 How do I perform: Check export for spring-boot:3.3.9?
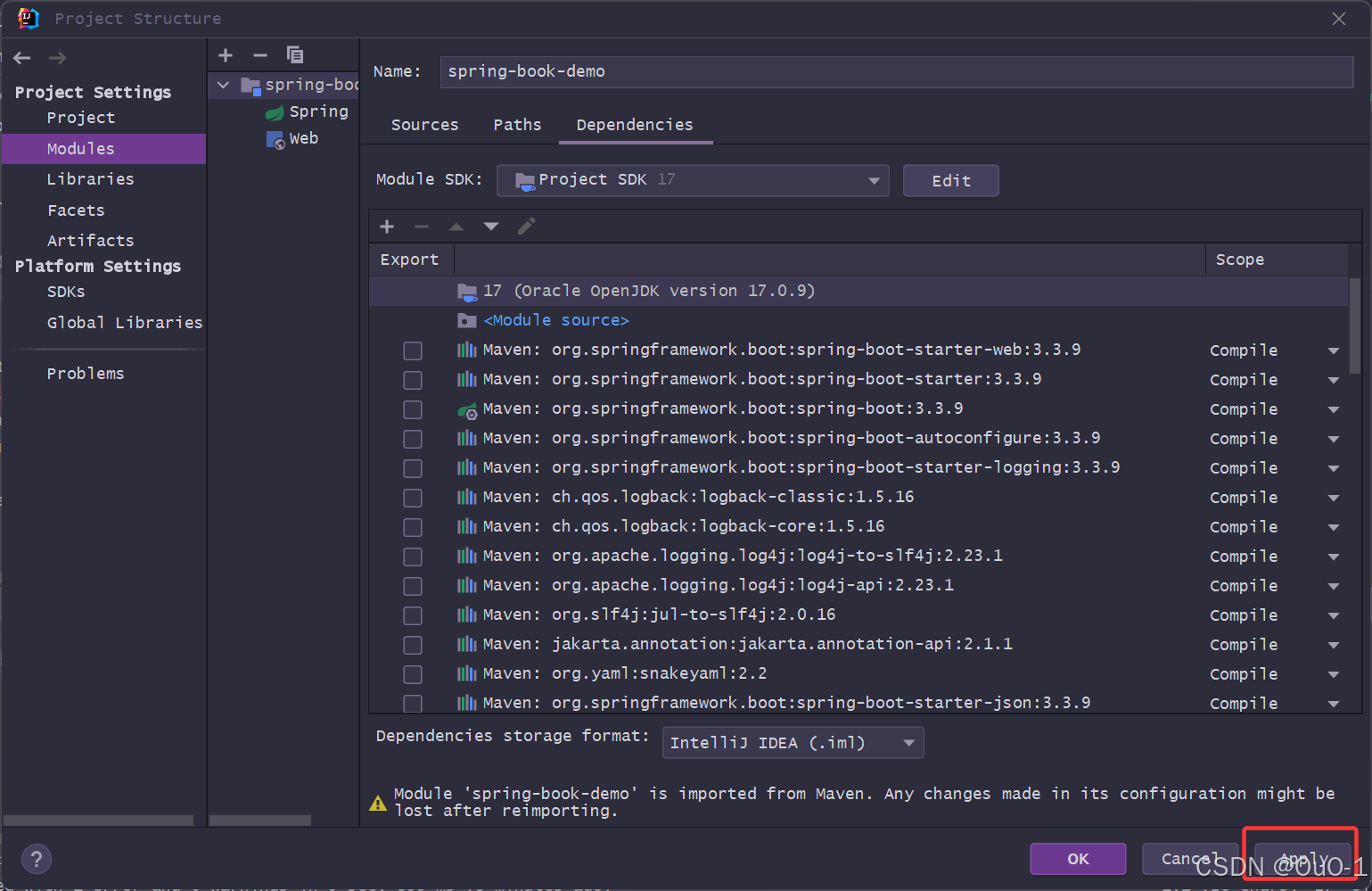[413, 409]
